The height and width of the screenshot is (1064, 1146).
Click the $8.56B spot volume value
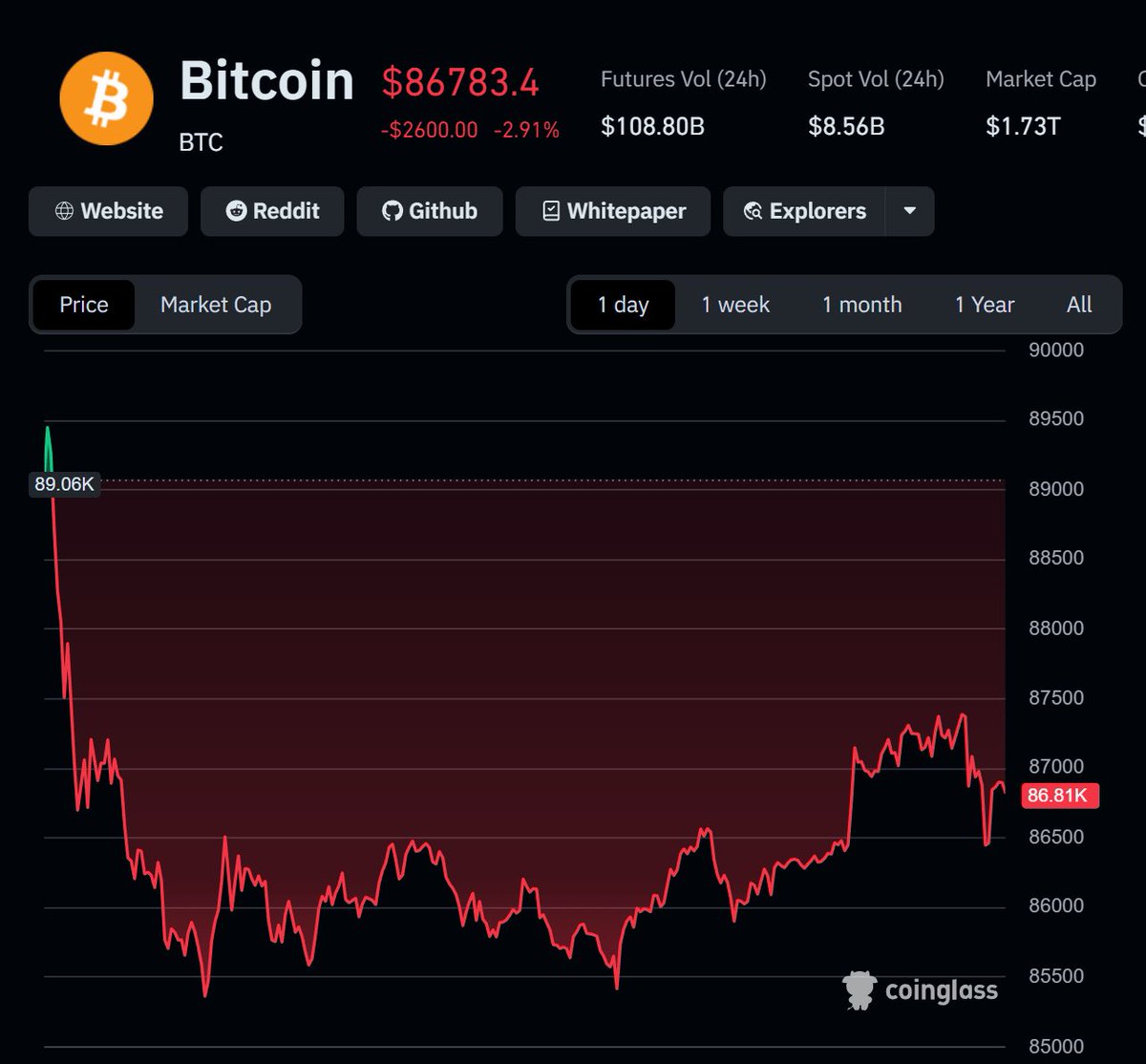click(x=846, y=126)
